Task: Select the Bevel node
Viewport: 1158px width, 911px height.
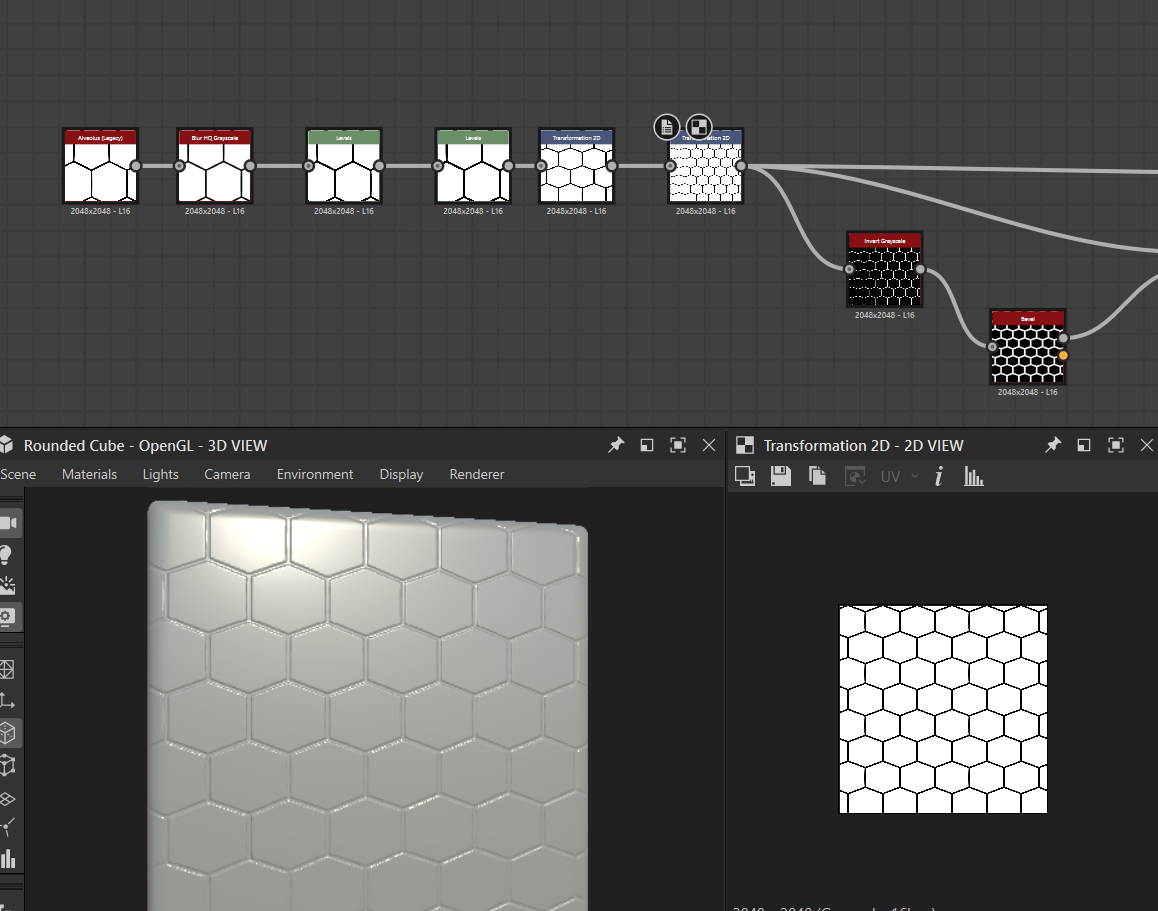Action: coord(1027,347)
